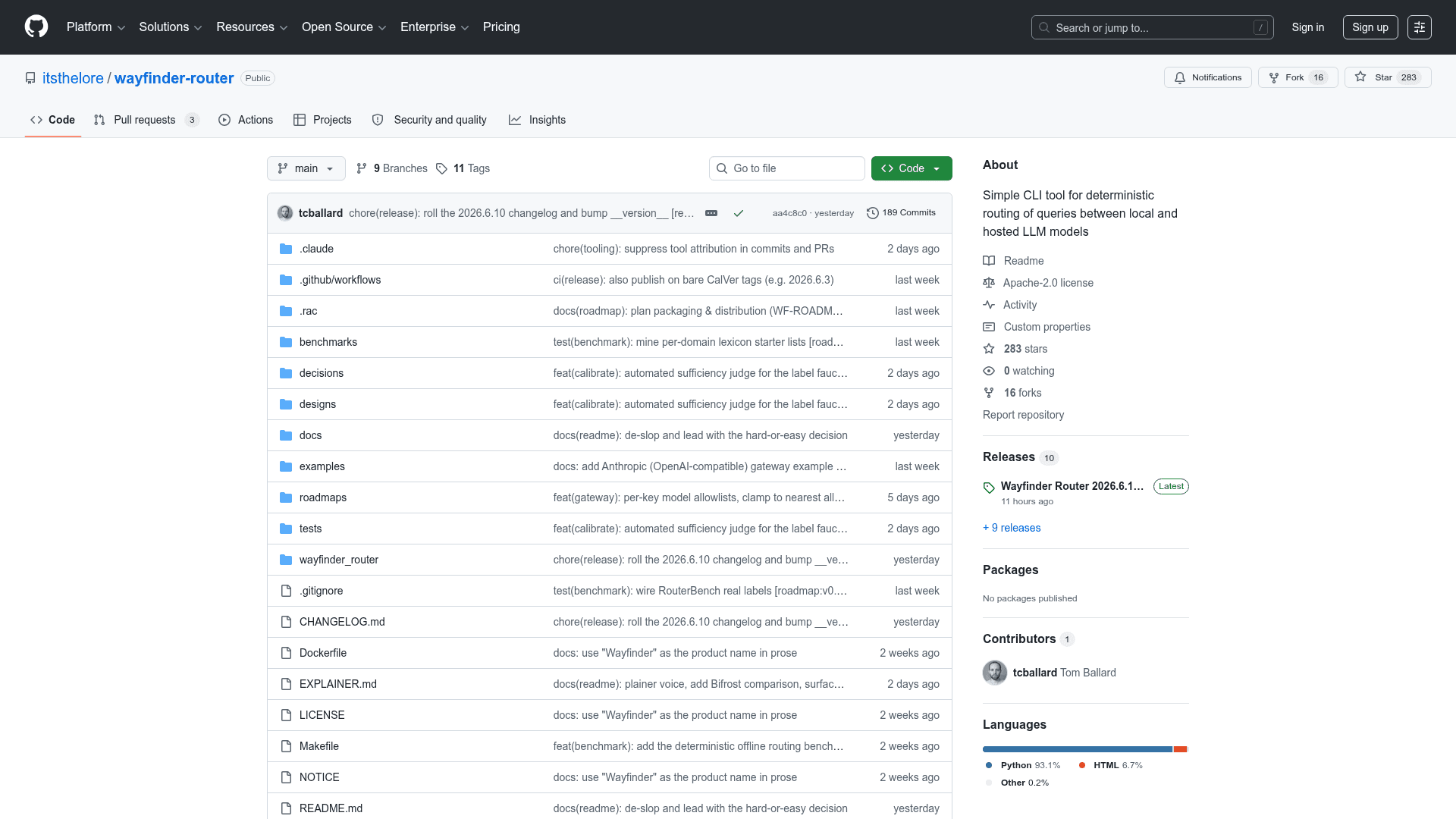
Task: Click the .claude folder icon
Action: [x=286, y=249]
